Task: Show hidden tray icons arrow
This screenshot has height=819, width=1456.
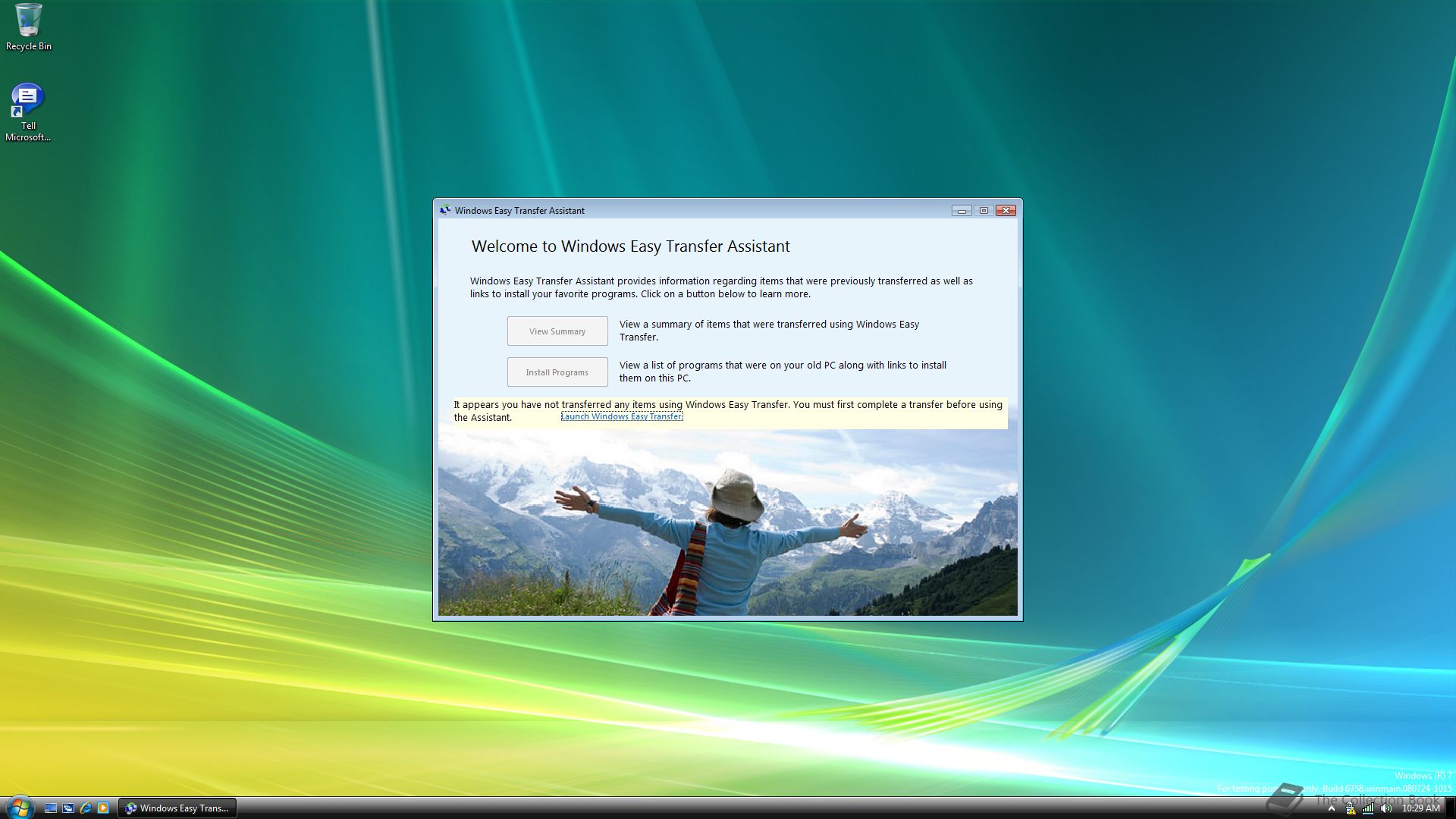Action: click(1331, 808)
